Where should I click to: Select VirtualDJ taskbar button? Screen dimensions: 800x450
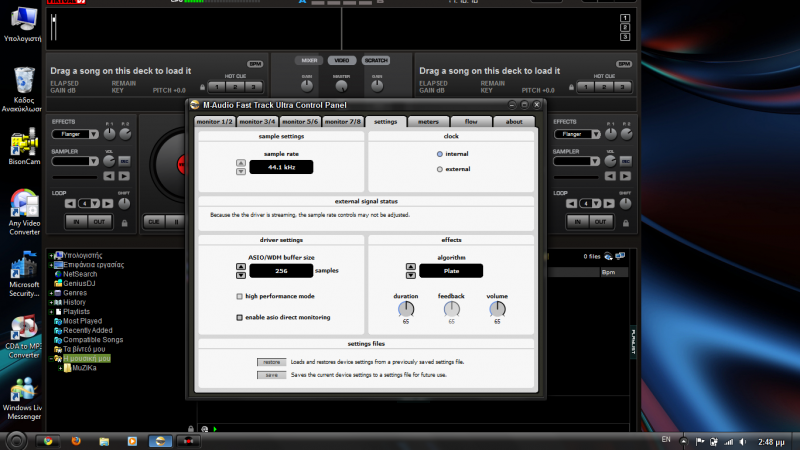coord(188,441)
